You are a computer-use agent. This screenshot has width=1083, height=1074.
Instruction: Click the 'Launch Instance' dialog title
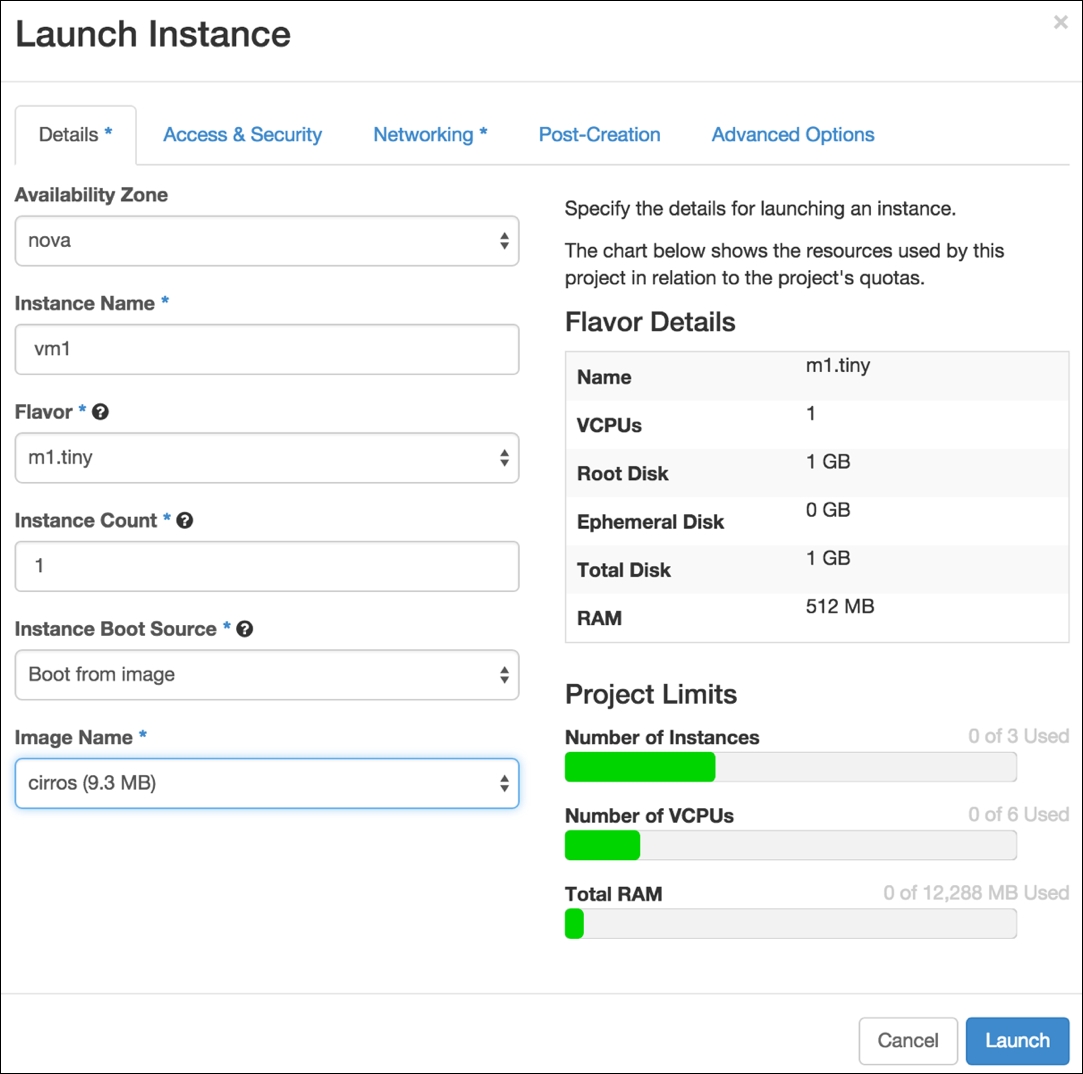153,35
